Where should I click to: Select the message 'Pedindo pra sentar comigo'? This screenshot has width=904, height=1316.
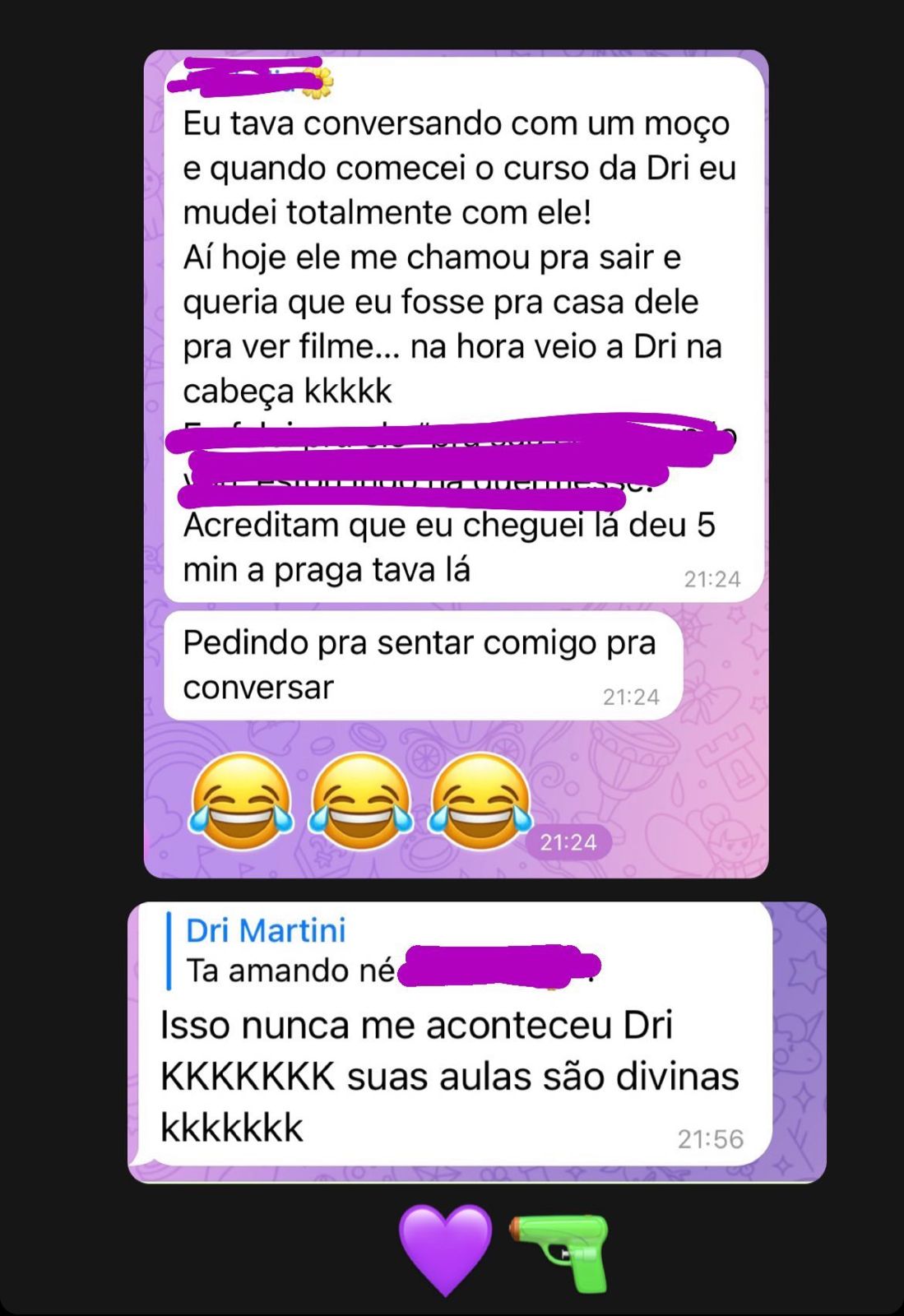coord(423,665)
